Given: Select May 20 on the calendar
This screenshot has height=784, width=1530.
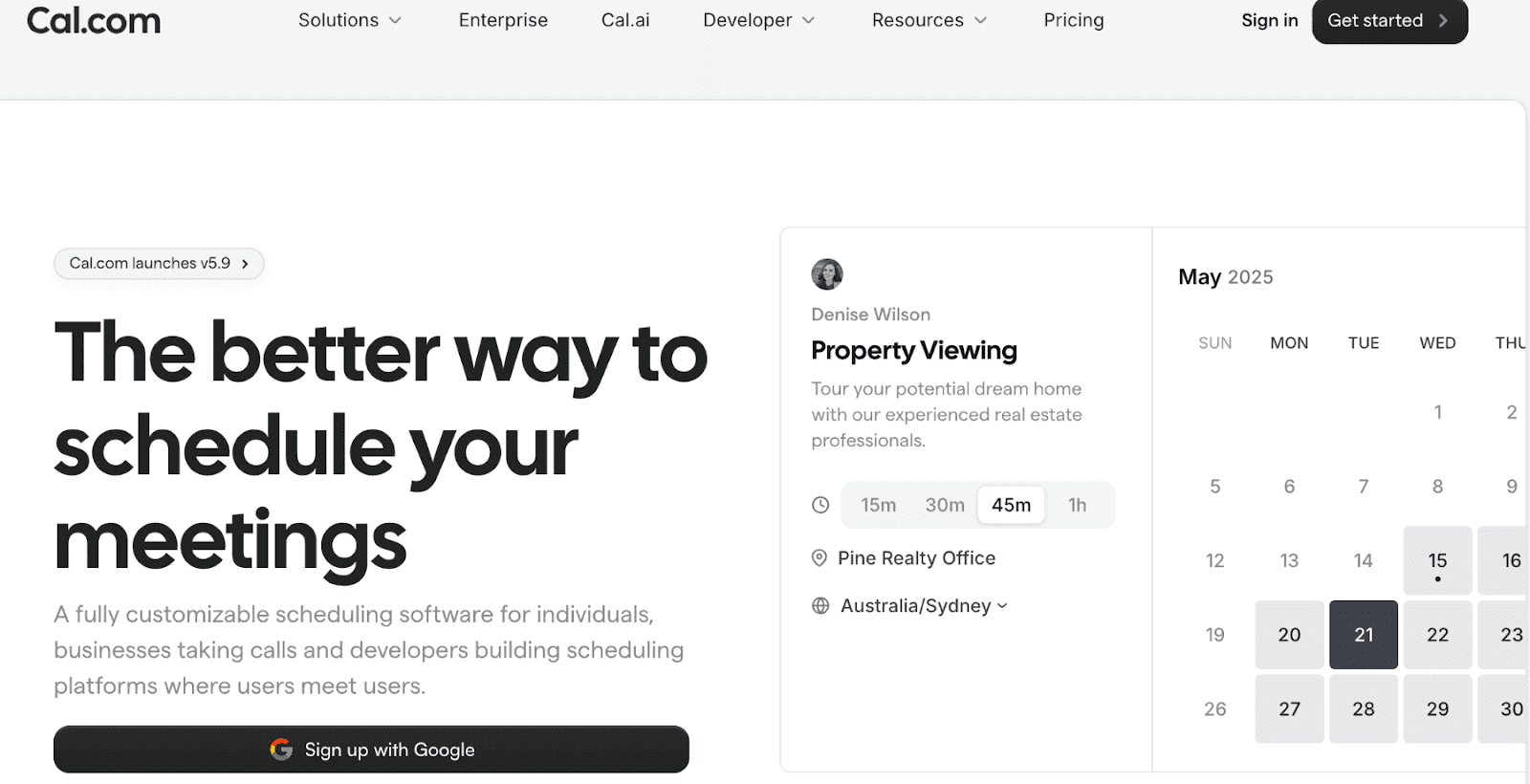Looking at the screenshot, I should pyautogui.click(x=1289, y=635).
